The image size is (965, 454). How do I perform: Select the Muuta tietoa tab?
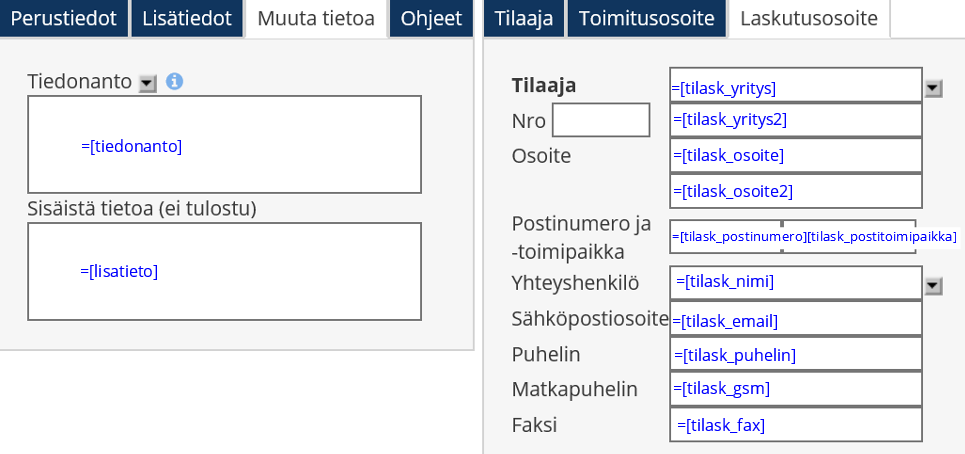pos(316,18)
